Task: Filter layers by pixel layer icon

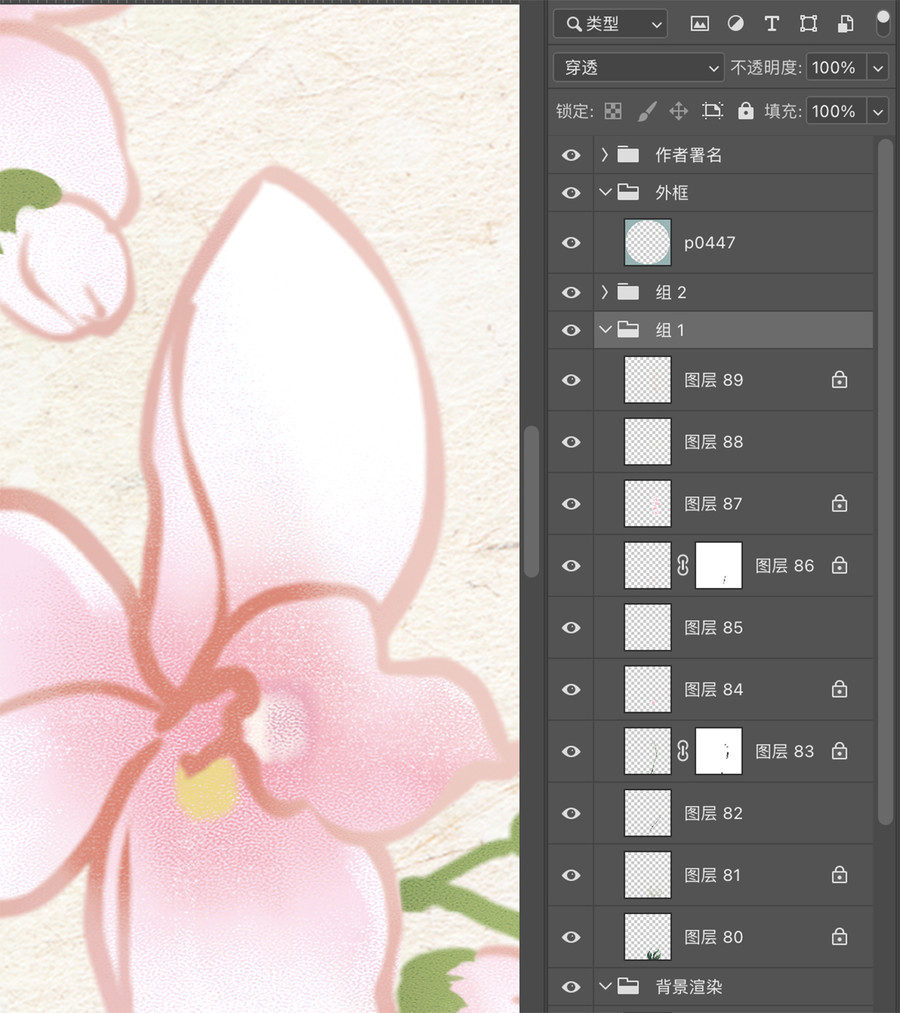Action: pos(700,24)
